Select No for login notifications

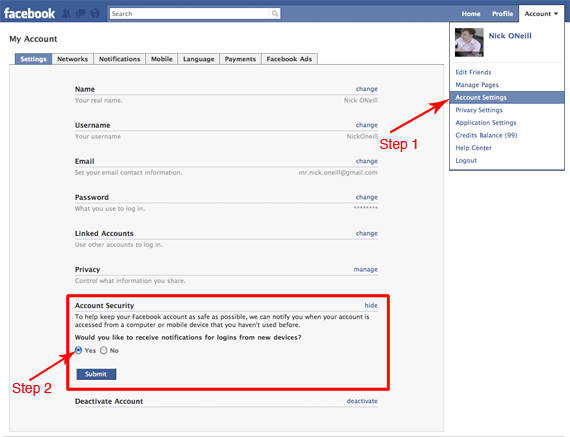pyautogui.click(x=104, y=350)
